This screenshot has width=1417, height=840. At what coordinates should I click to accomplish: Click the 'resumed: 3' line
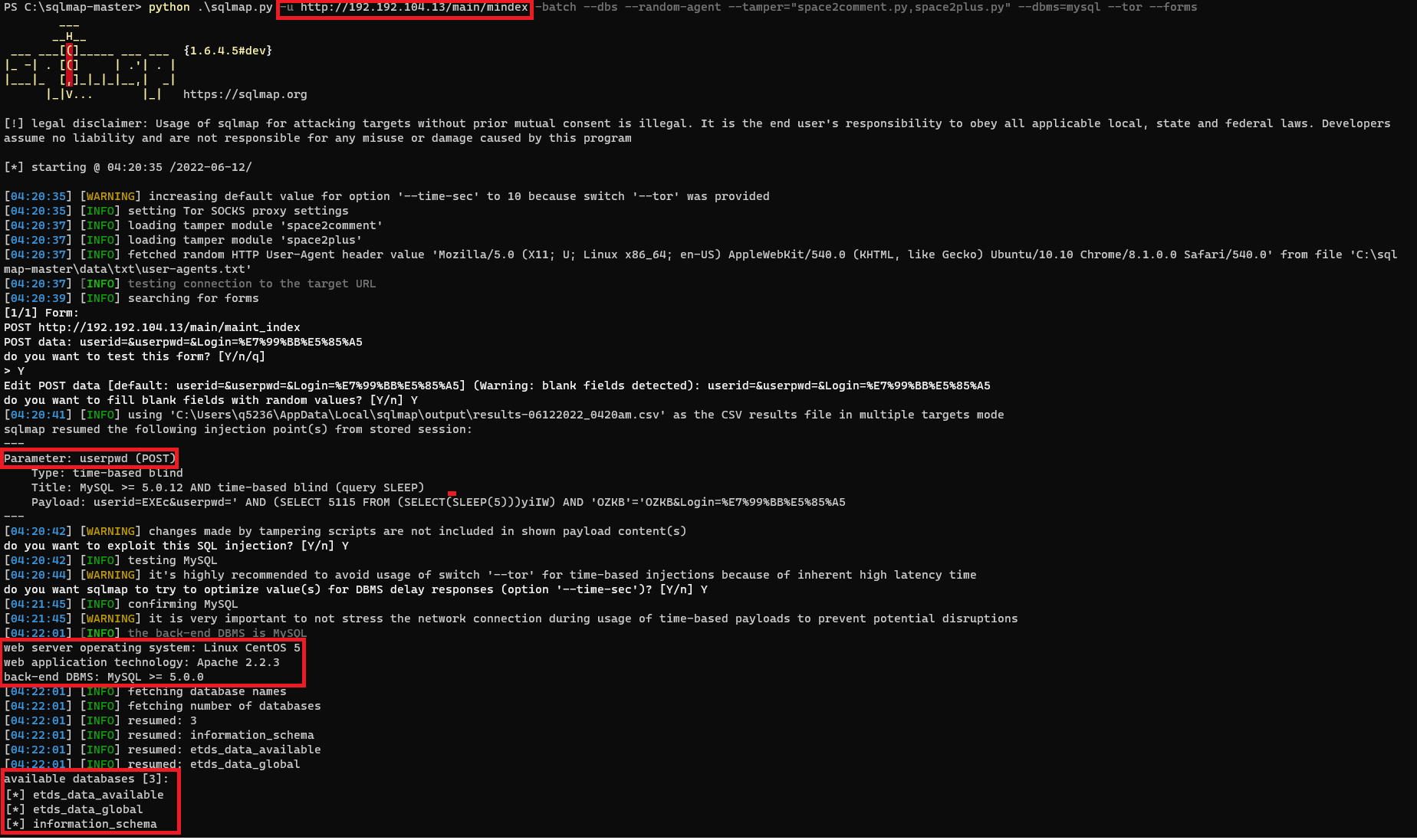pos(100,720)
